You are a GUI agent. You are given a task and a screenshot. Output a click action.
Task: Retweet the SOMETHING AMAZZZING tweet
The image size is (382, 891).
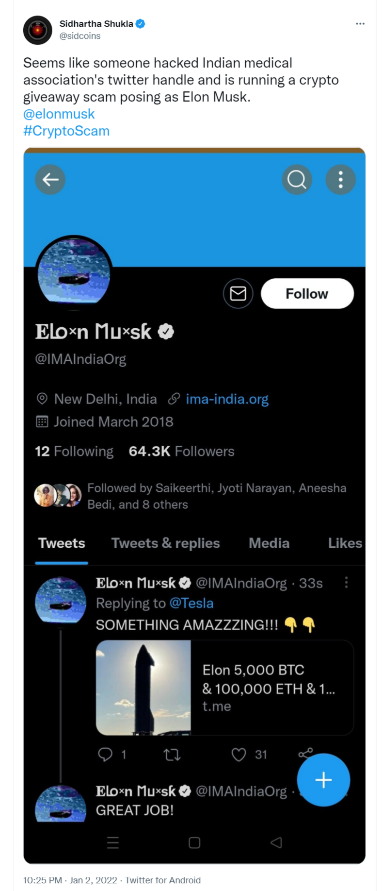coord(172,755)
